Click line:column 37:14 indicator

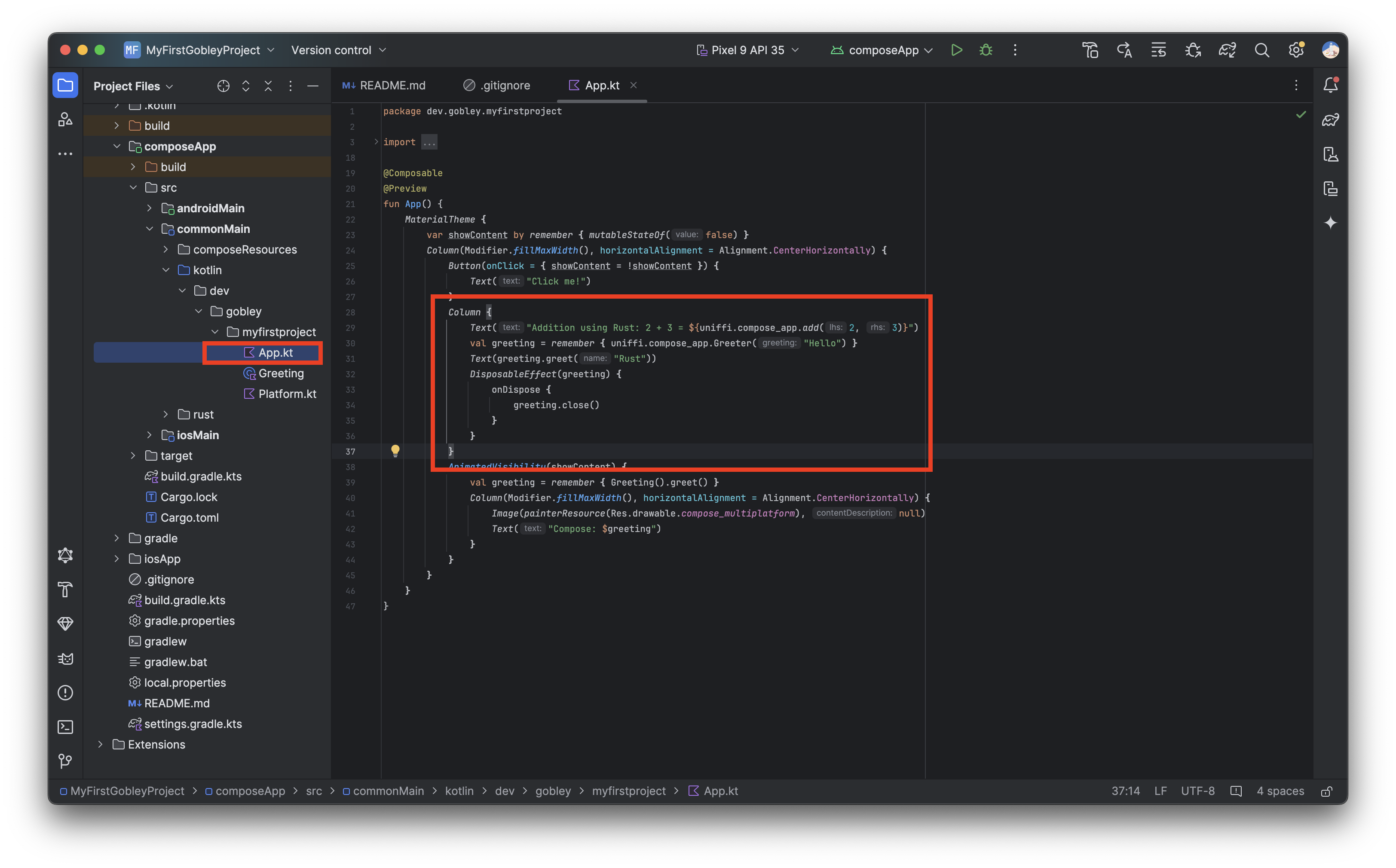1126,791
